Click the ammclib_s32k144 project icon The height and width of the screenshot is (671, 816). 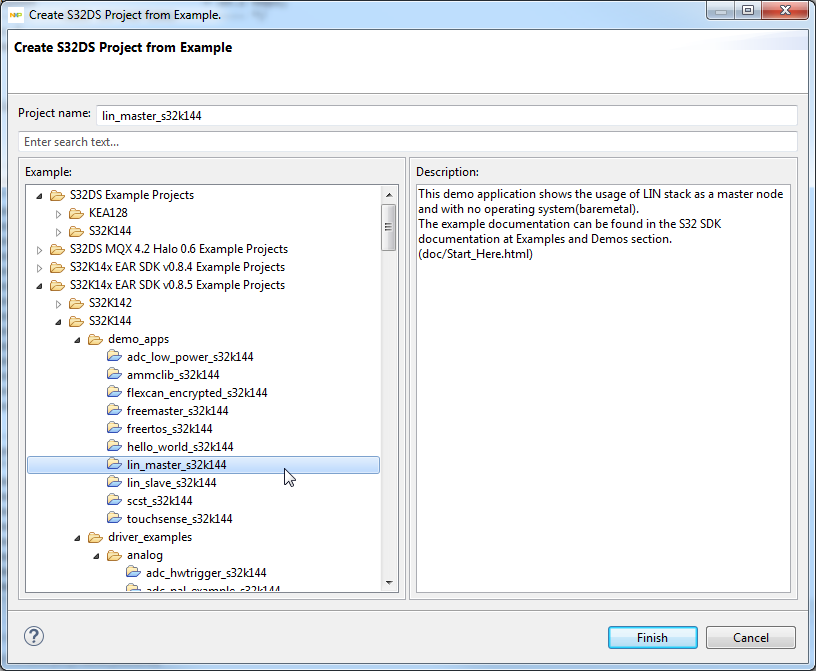pyautogui.click(x=114, y=374)
